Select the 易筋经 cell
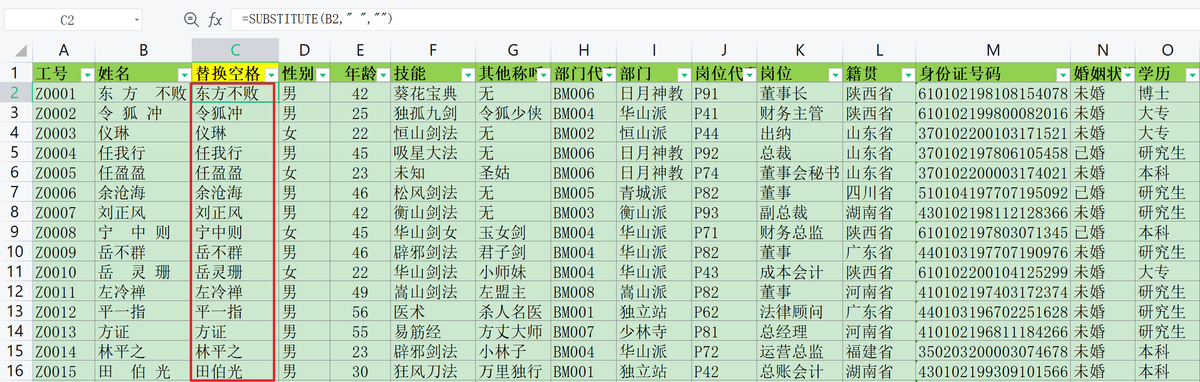Image resolution: width=1200 pixels, height=382 pixels. 433,331
